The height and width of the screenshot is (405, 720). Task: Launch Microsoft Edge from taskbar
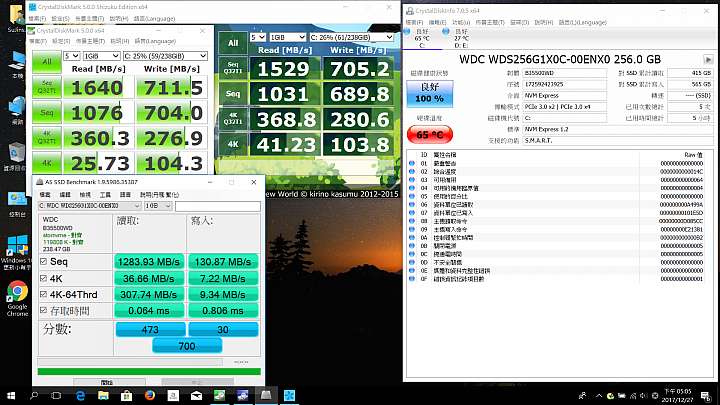pyautogui.click(x=80, y=395)
